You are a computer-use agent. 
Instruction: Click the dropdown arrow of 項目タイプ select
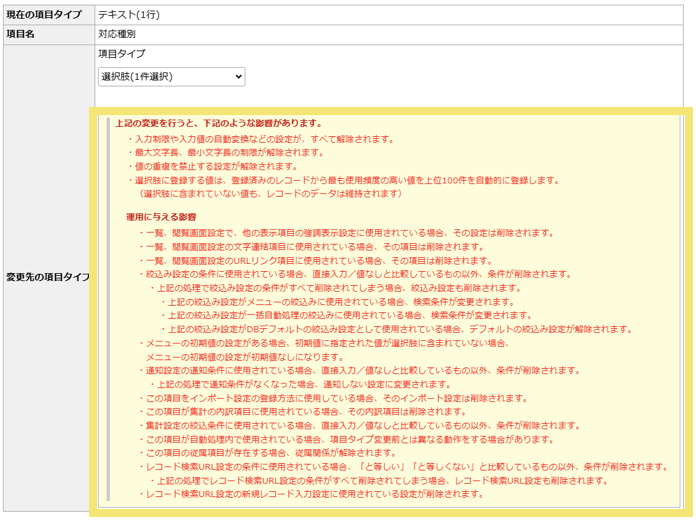tap(237, 77)
